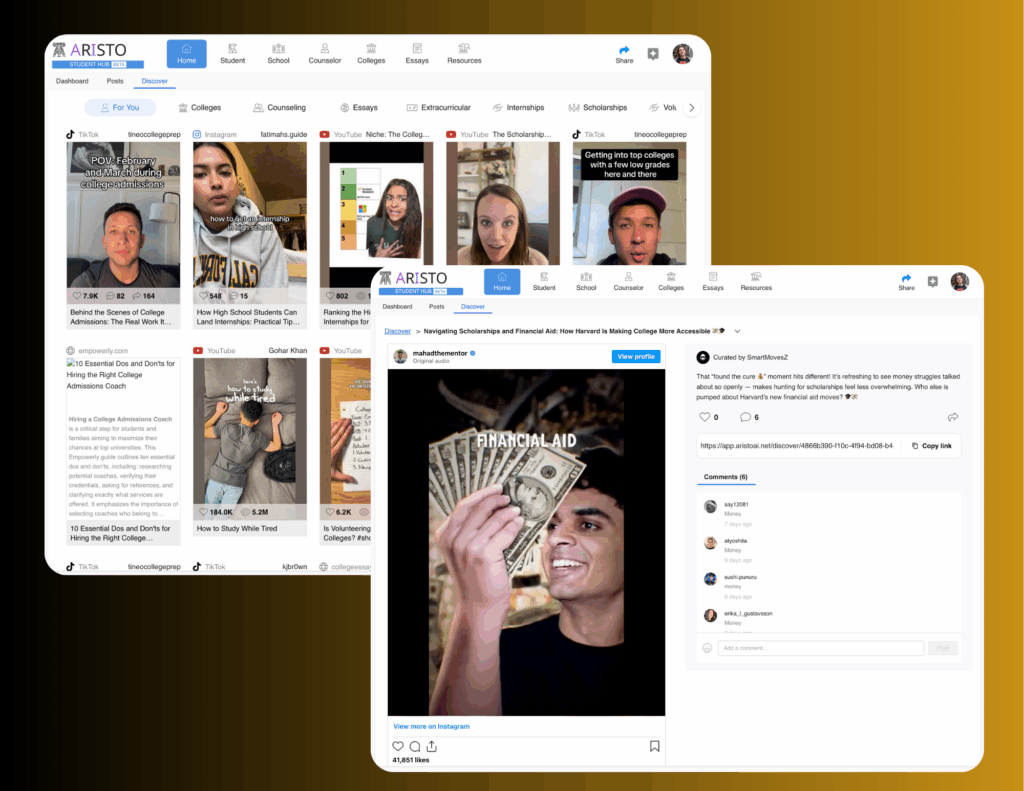Open Resources in the post detail window
Image resolution: width=1024 pixels, height=791 pixels.
click(x=756, y=282)
